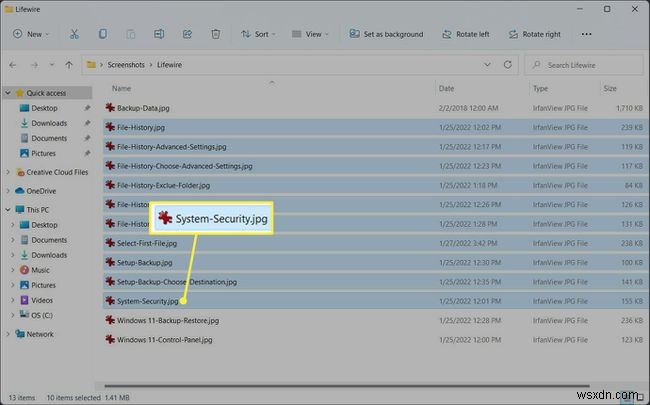The width and height of the screenshot is (650, 405).
Task: Click Screenshots in the address breadcrumb
Action: coord(126,65)
